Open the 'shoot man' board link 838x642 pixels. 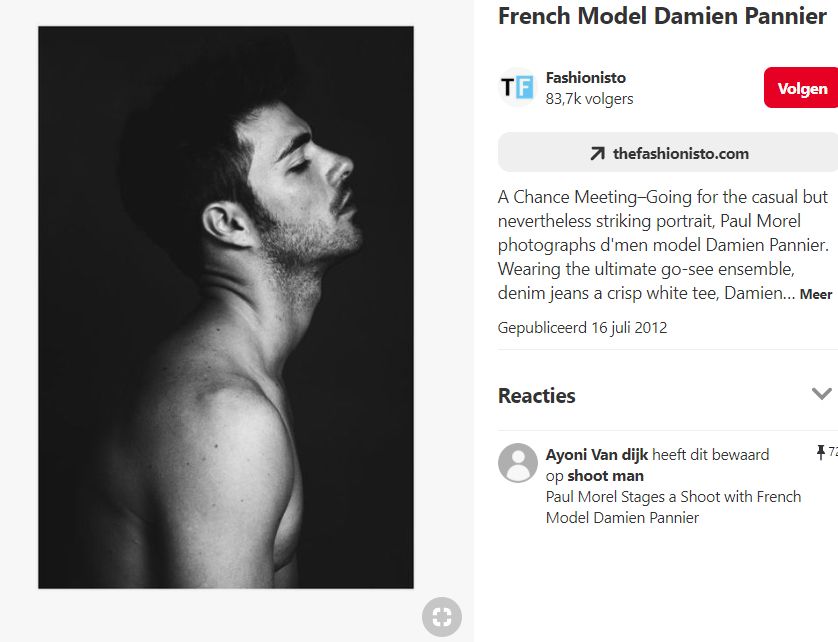tap(605, 476)
